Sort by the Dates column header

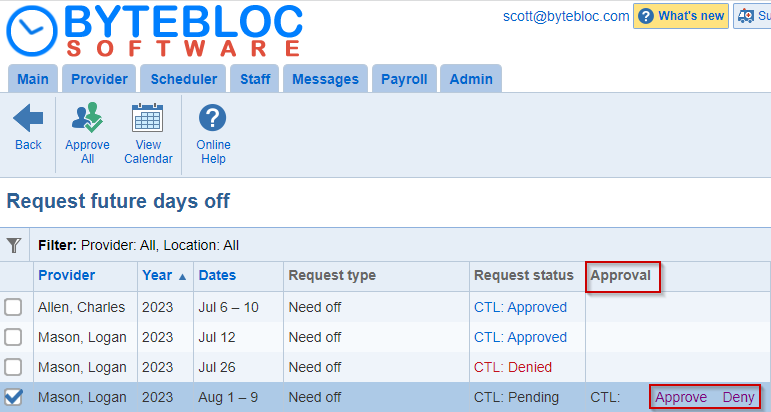point(217,275)
